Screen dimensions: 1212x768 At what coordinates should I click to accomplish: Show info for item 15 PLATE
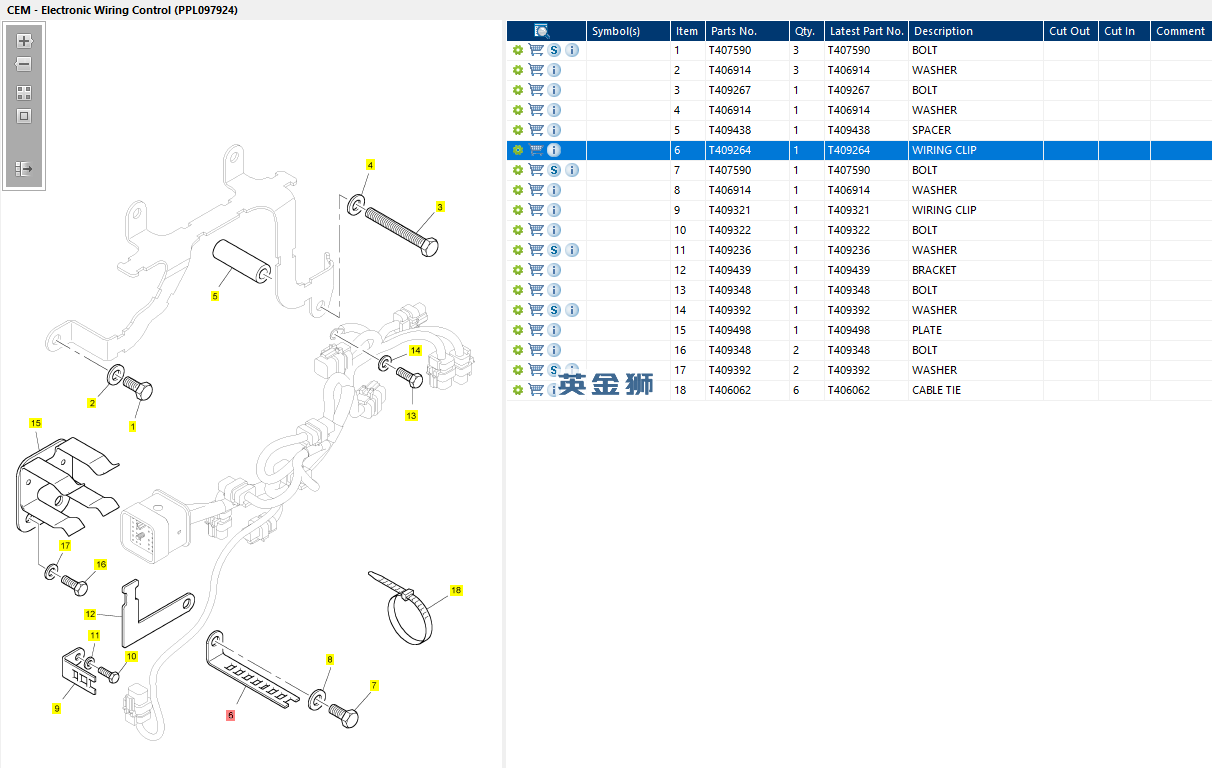click(x=554, y=330)
